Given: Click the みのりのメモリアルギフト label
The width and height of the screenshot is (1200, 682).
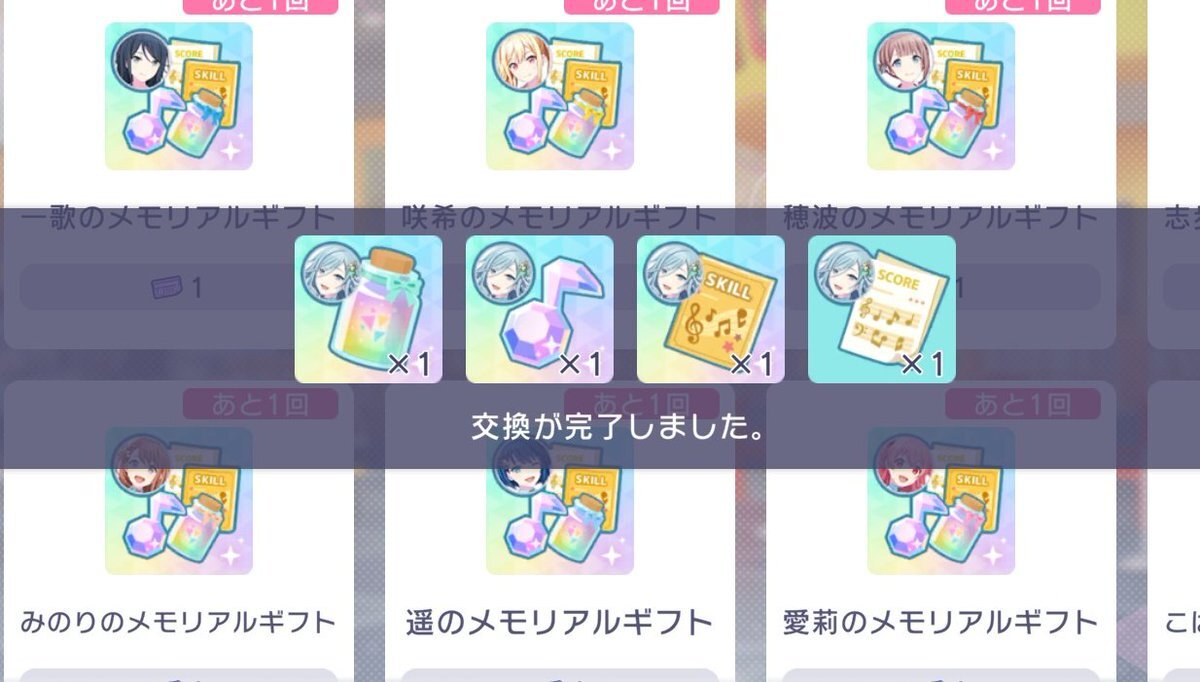Looking at the screenshot, I should 178,622.
